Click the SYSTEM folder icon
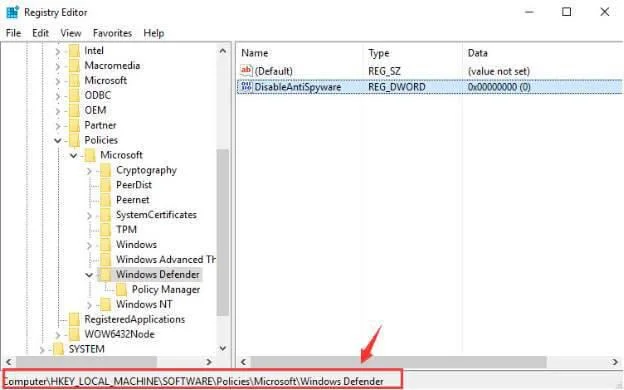 pyautogui.click(x=58, y=349)
